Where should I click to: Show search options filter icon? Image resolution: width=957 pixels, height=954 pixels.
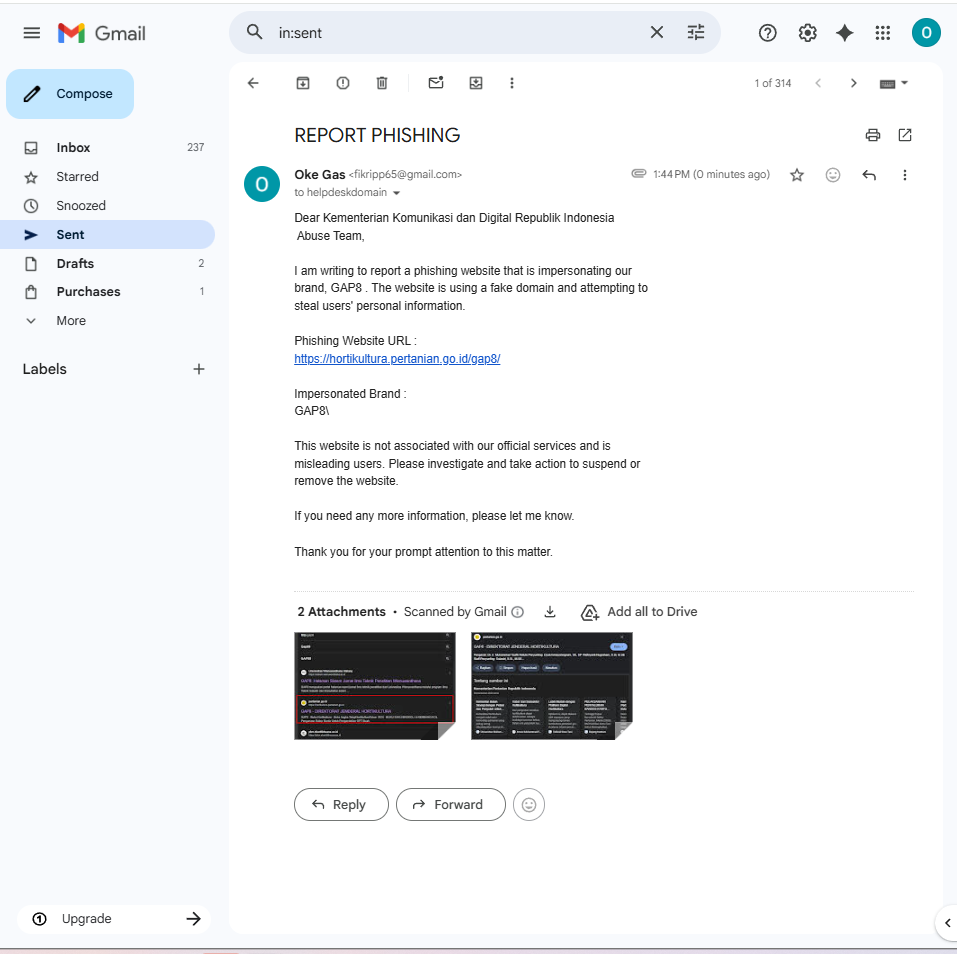tap(696, 32)
